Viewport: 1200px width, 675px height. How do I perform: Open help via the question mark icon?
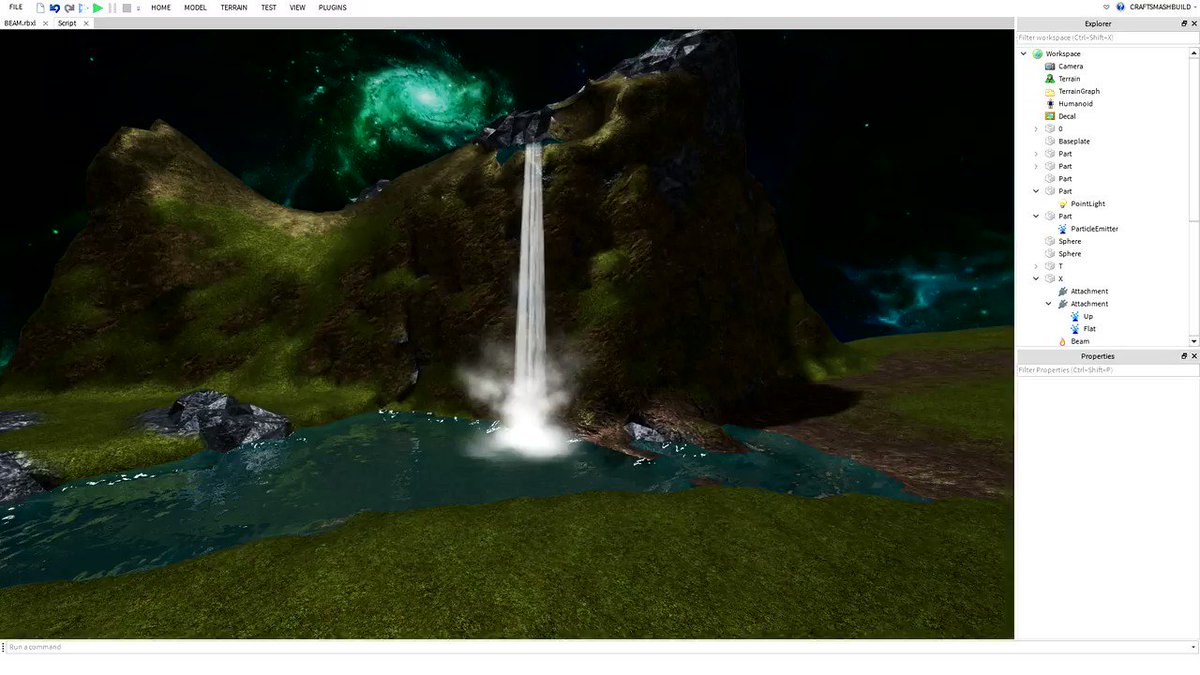coord(1120,7)
